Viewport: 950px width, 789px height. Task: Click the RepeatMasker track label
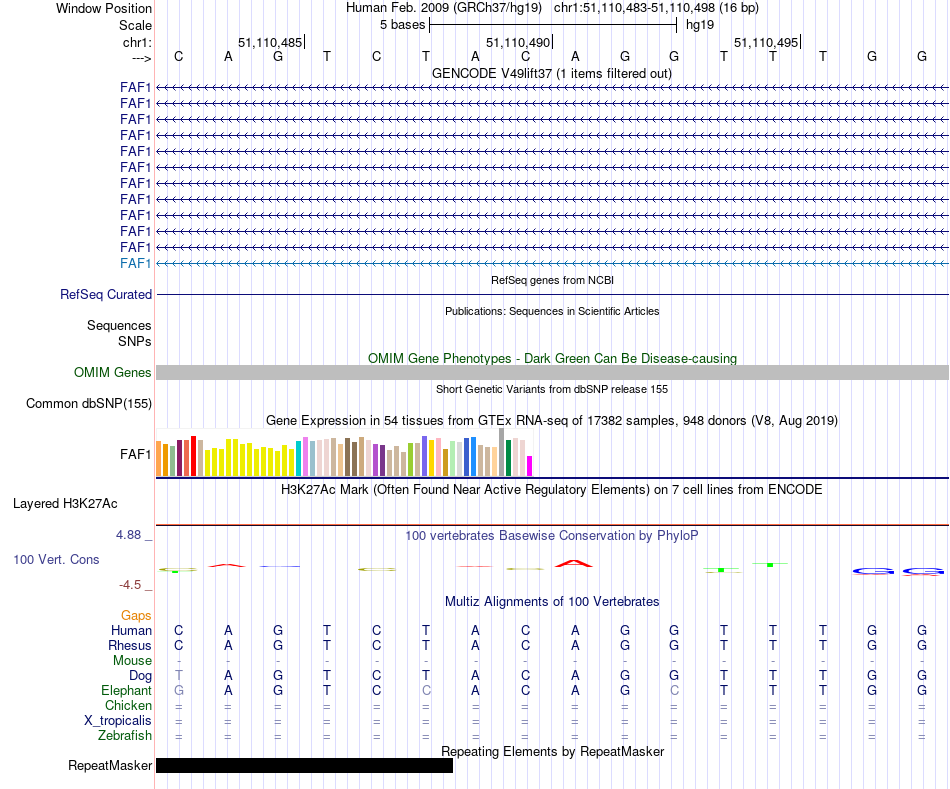click(x=110, y=765)
